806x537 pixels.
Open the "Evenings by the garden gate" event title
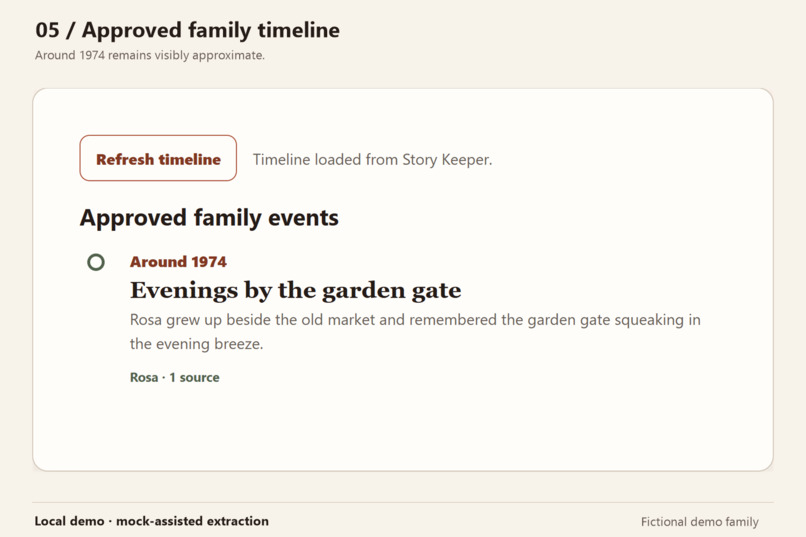point(296,290)
